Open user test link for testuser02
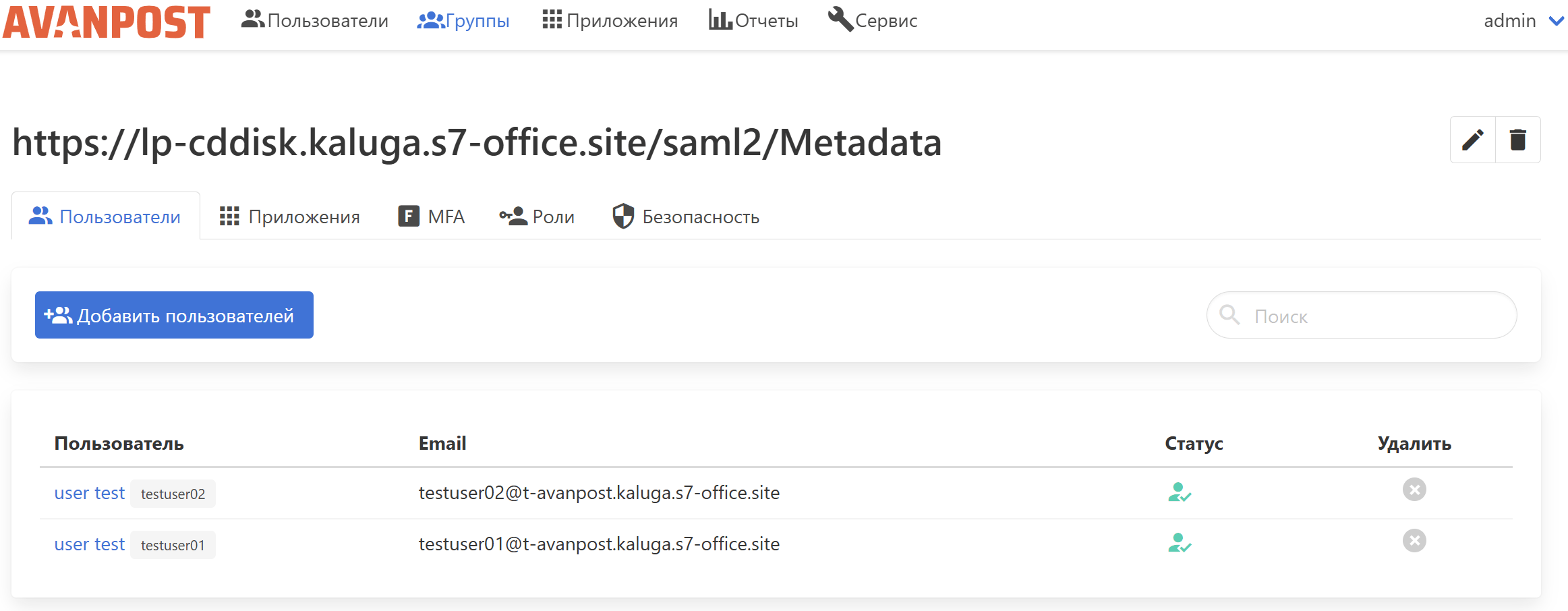This screenshot has height=611, width=1568. (90, 493)
